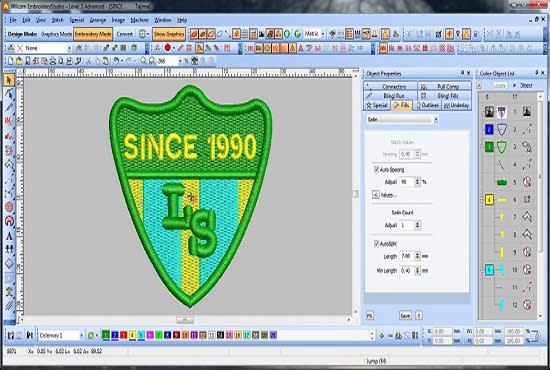
Task: Click the diamond shape tool in left toolbox
Action: (x=9, y=263)
